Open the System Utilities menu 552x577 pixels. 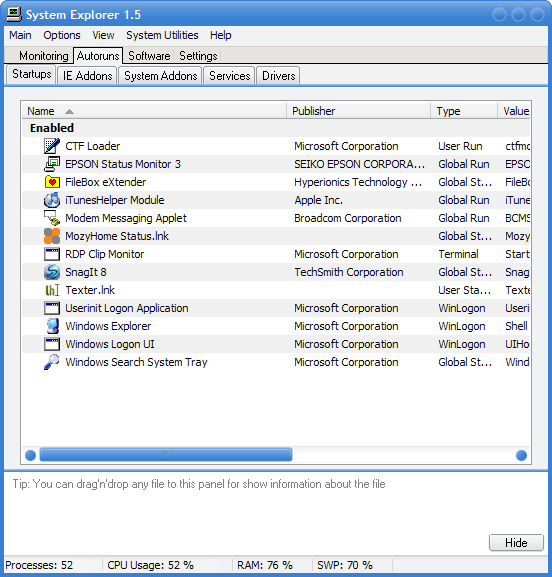[162, 35]
